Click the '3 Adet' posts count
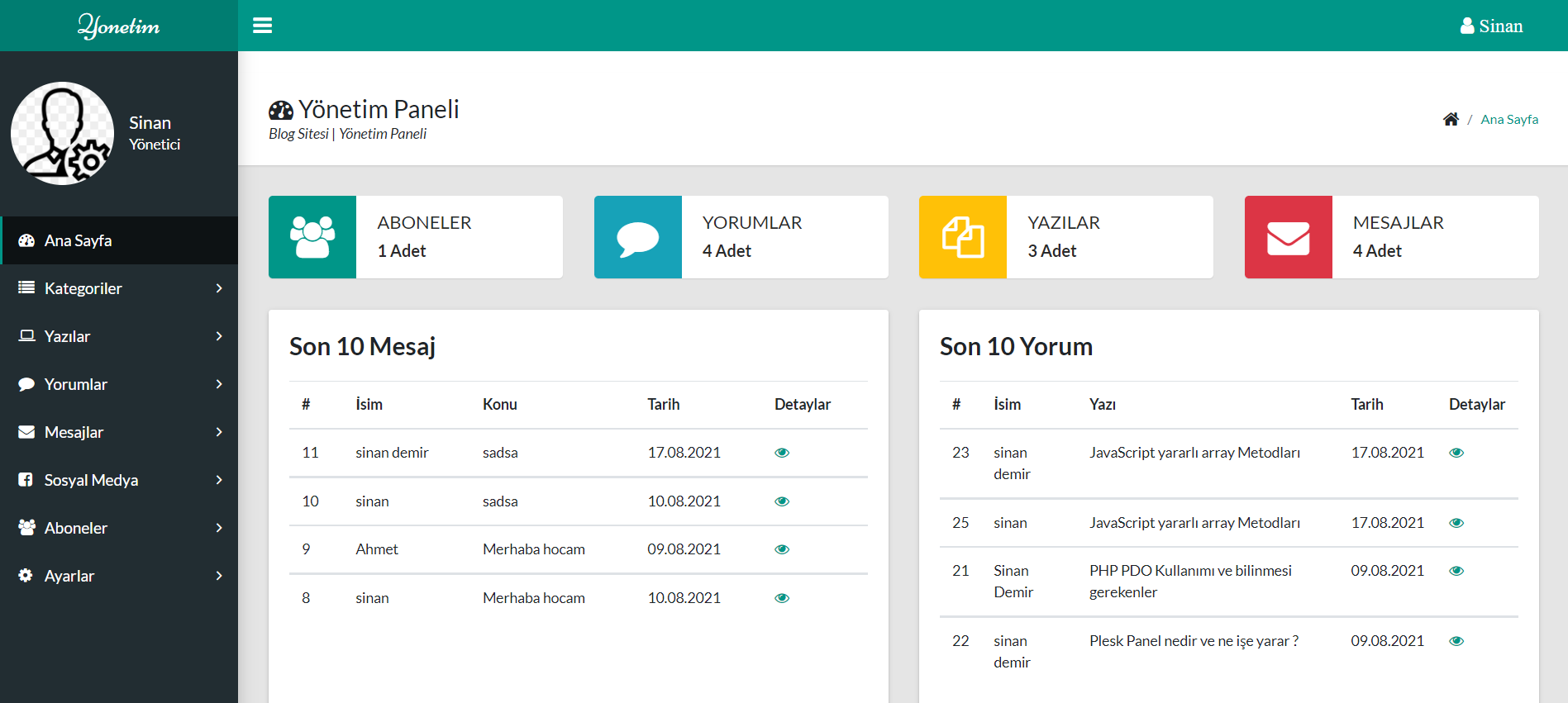 click(1052, 251)
